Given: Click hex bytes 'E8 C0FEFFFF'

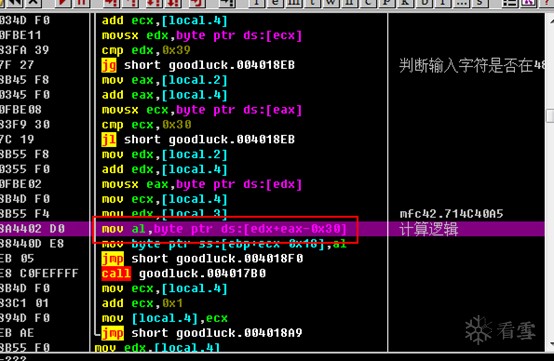Looking at the screenshot, I should (x=39, y=273).
